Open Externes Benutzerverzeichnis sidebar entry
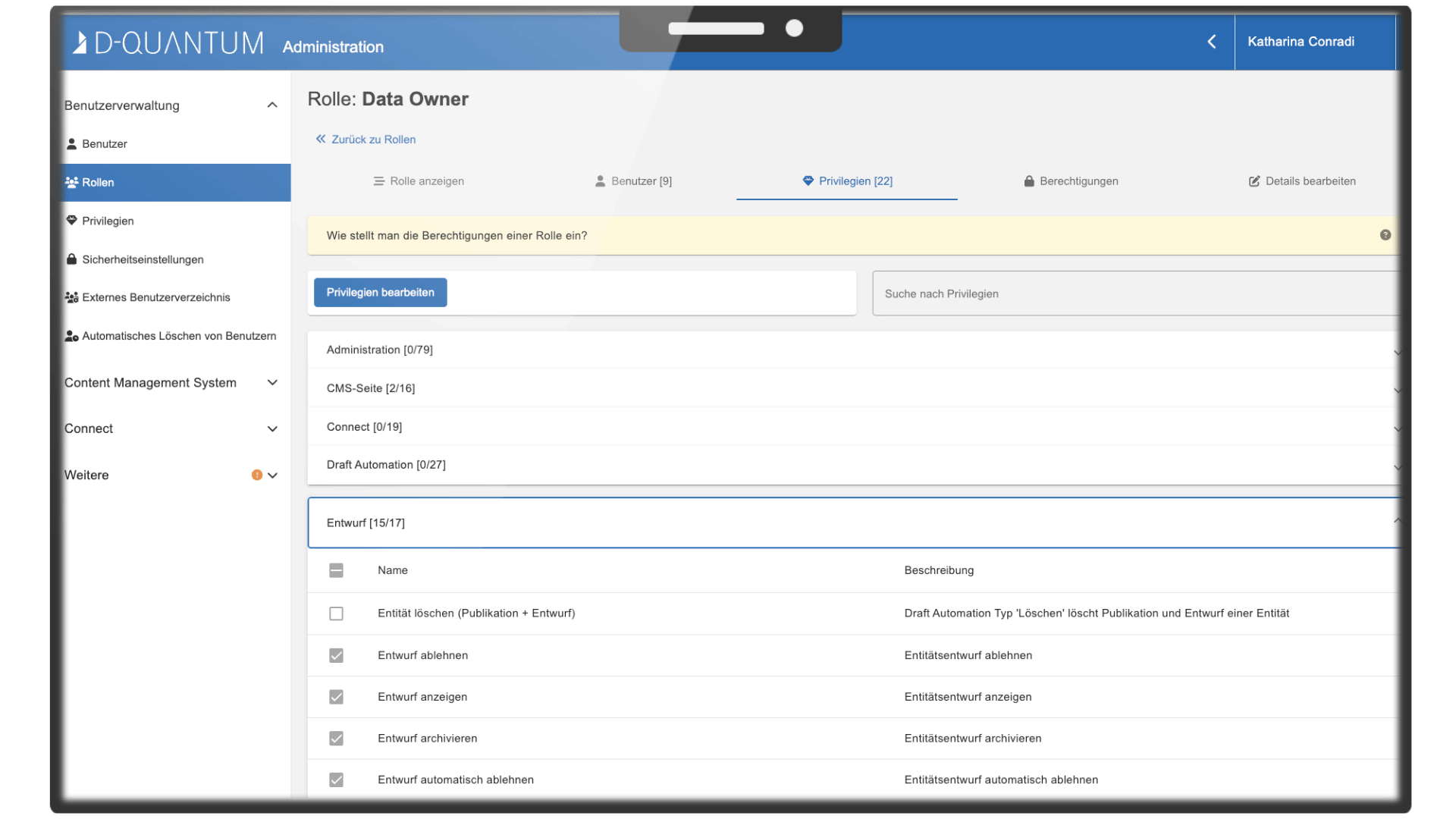The image size is (1456, 819). click(155, 297)
